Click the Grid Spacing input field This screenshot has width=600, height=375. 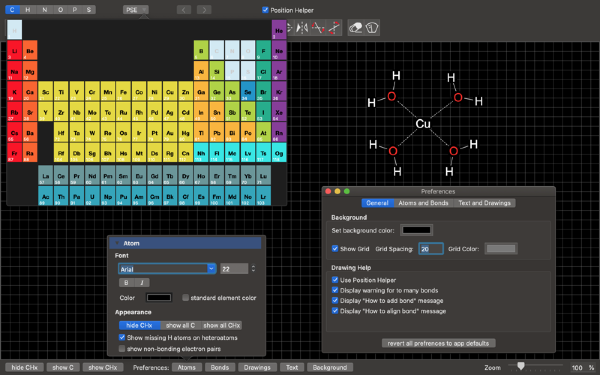click(431, 248)
